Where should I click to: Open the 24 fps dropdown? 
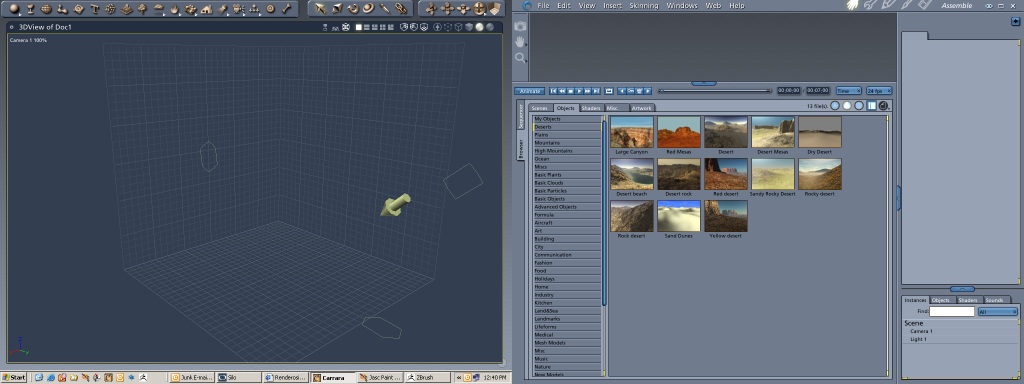click(x=879, y=91)
